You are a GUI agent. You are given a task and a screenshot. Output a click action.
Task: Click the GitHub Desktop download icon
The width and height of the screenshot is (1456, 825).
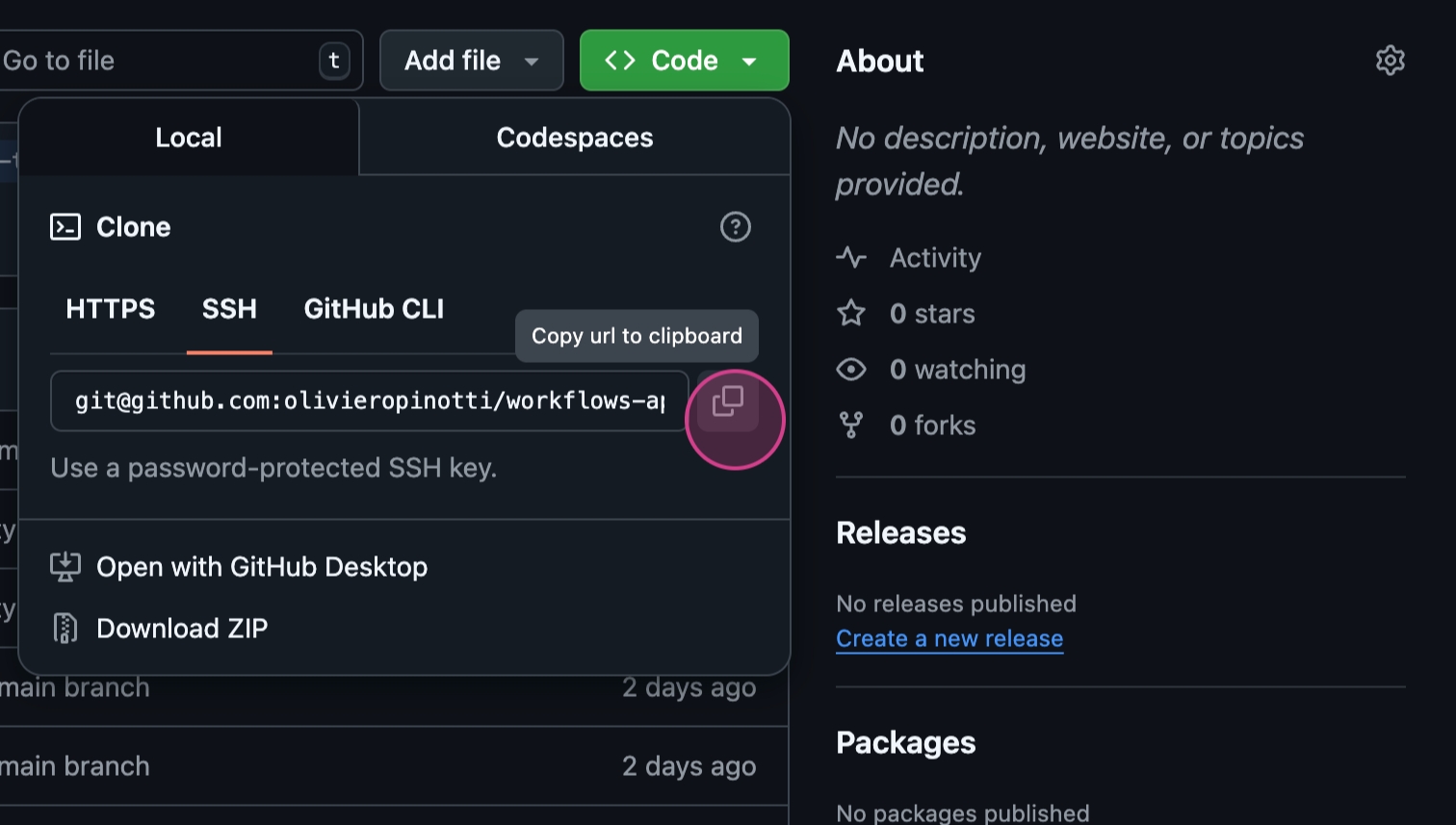coord(65,567)
